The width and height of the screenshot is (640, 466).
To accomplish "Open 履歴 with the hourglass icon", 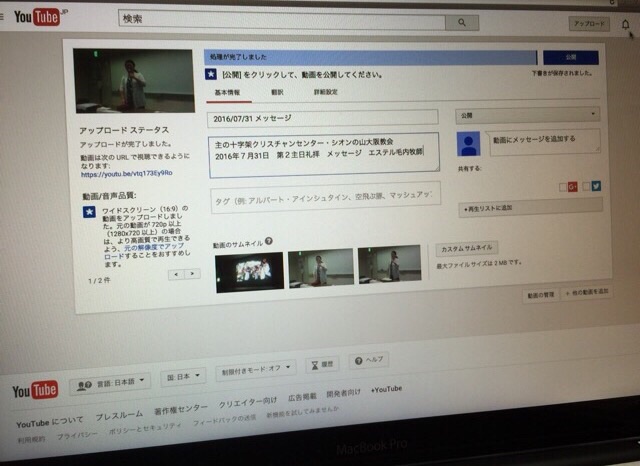I will (320, 364).
